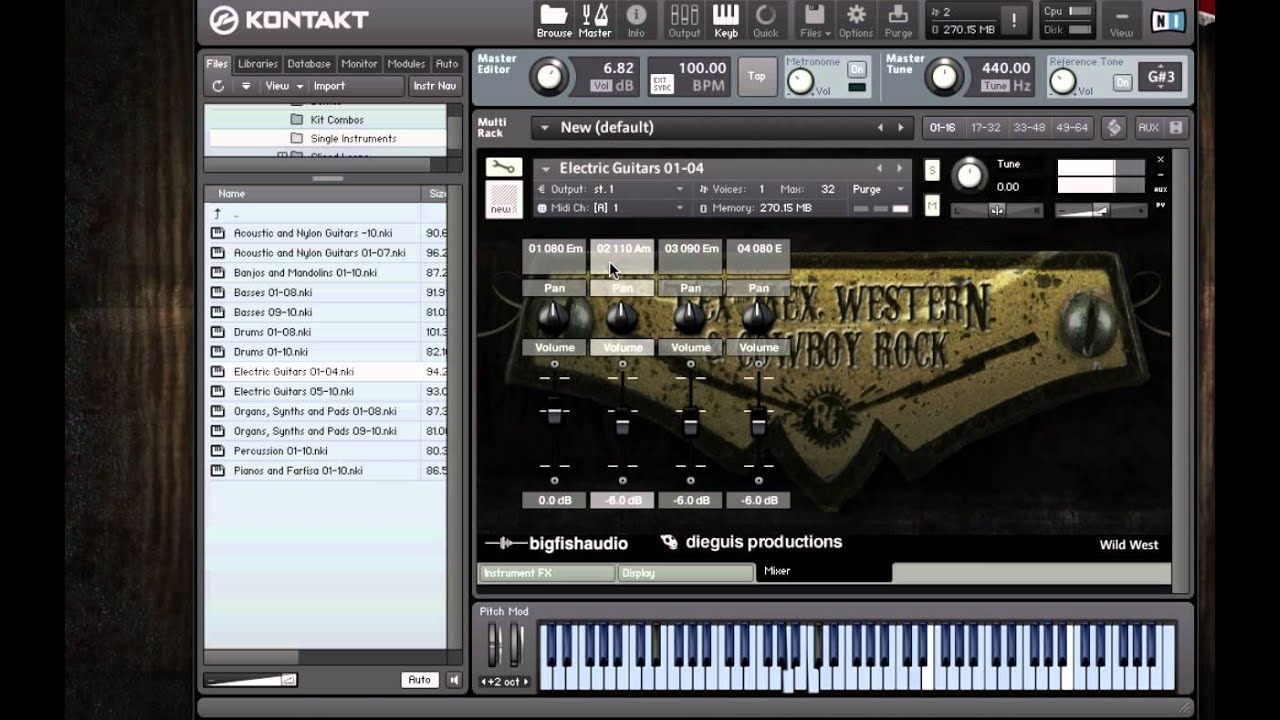The image size is (1280, 720).
Task: Switch to the Database tab
Action: 309,64
